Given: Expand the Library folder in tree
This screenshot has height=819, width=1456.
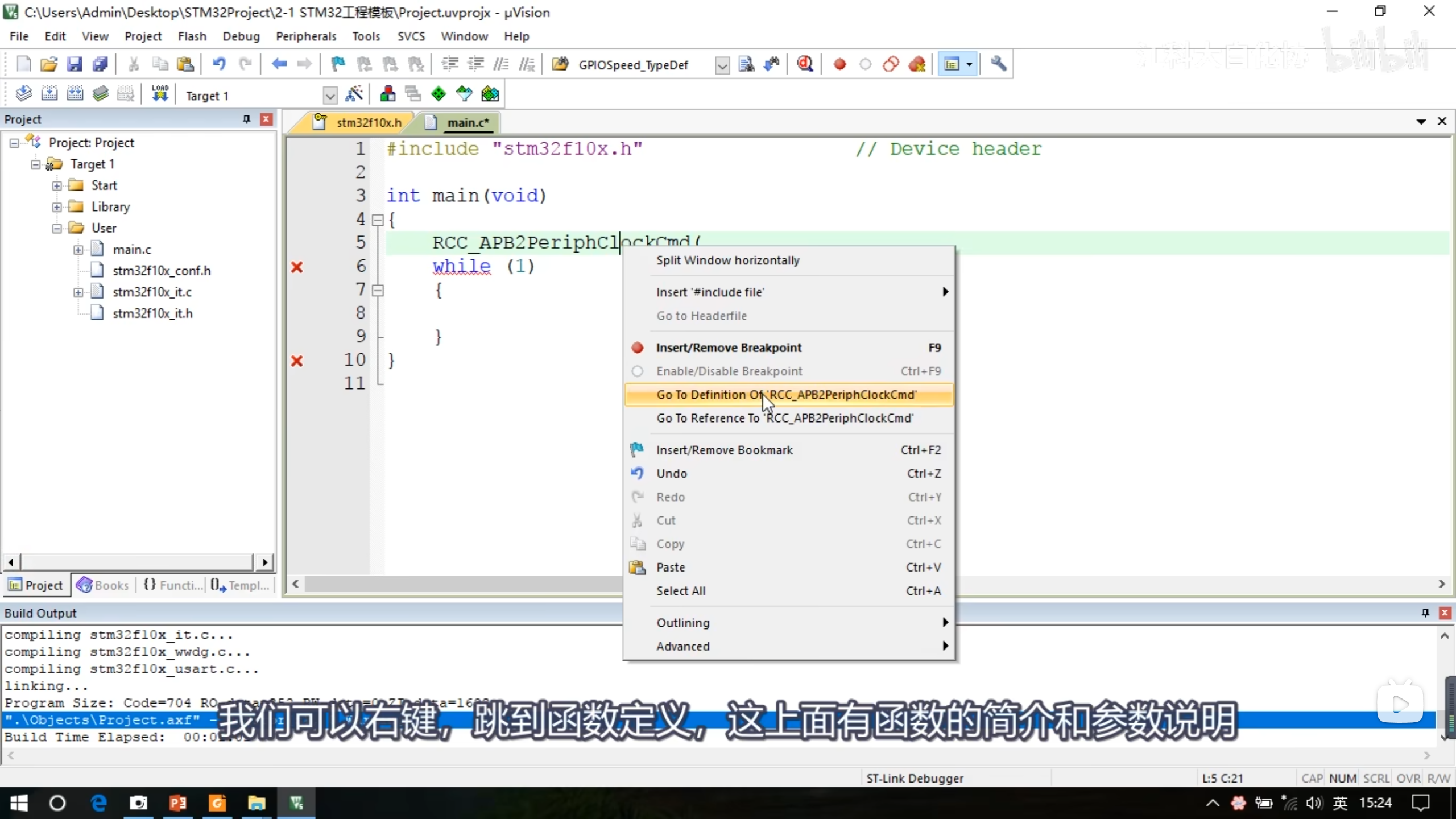Looking at the screenshot, I should [x=57, y=207].
